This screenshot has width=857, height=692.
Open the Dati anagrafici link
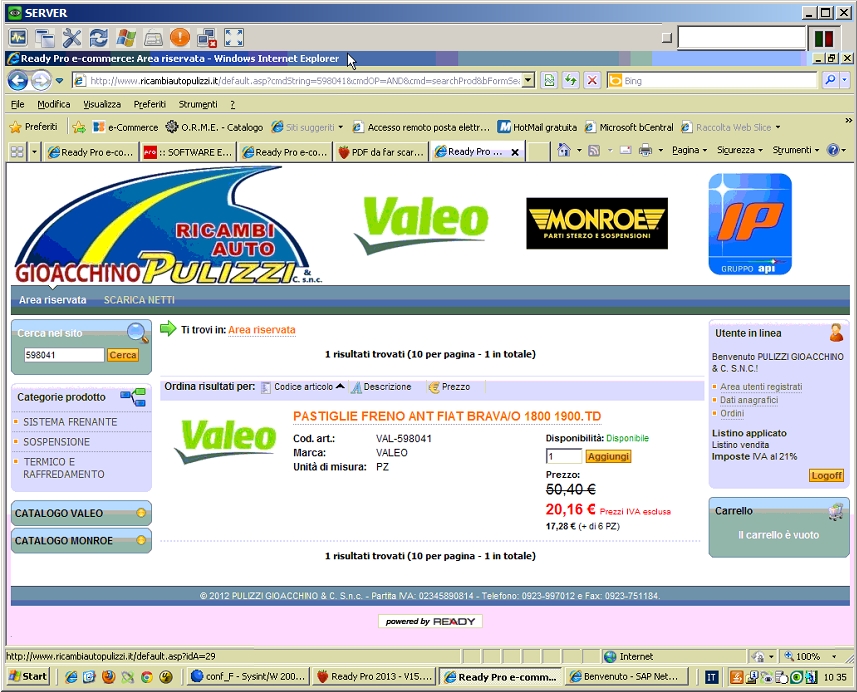[x=749, y=400]
